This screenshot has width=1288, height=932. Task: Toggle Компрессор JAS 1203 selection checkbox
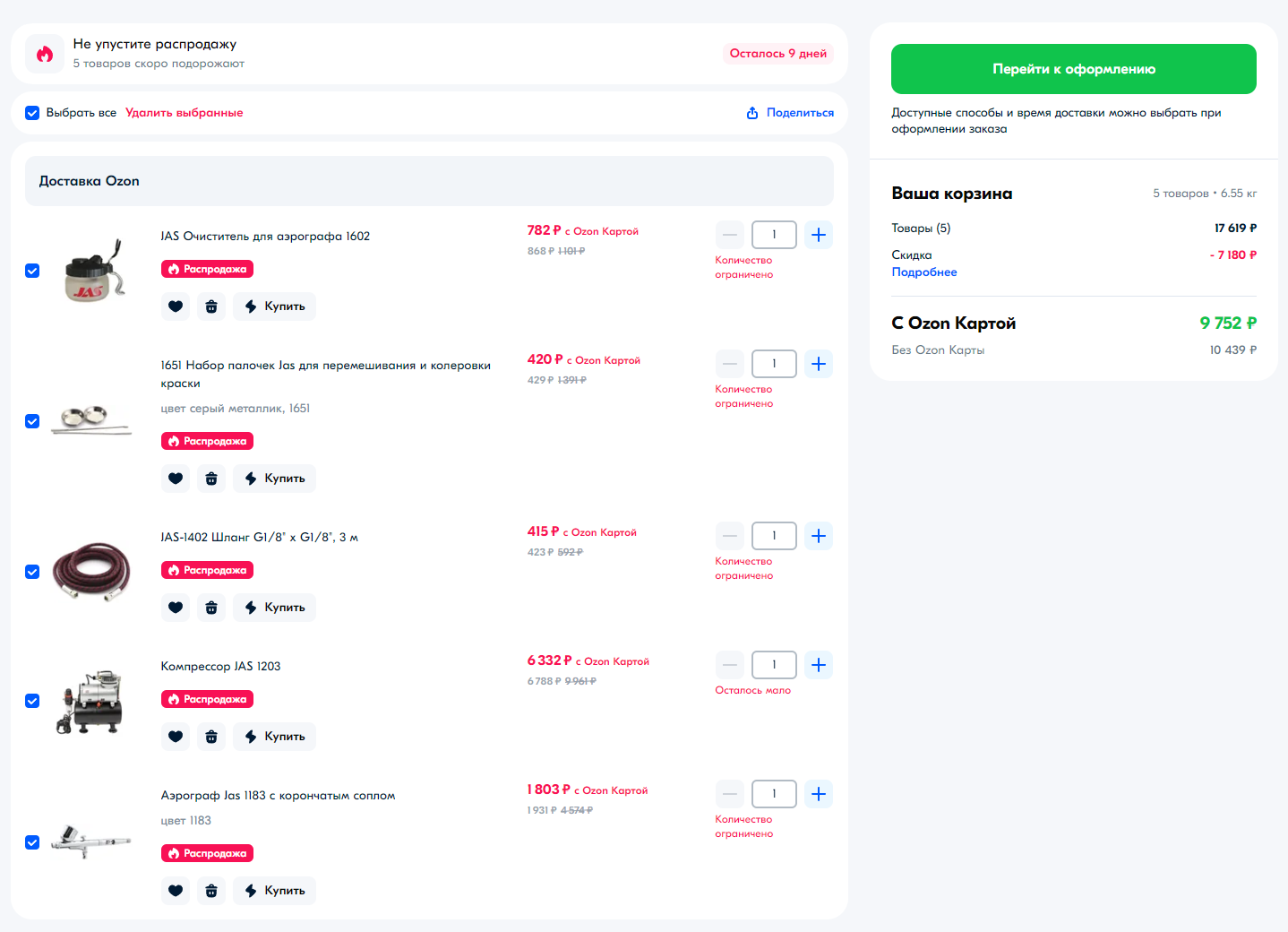click(x=32, y=701)
